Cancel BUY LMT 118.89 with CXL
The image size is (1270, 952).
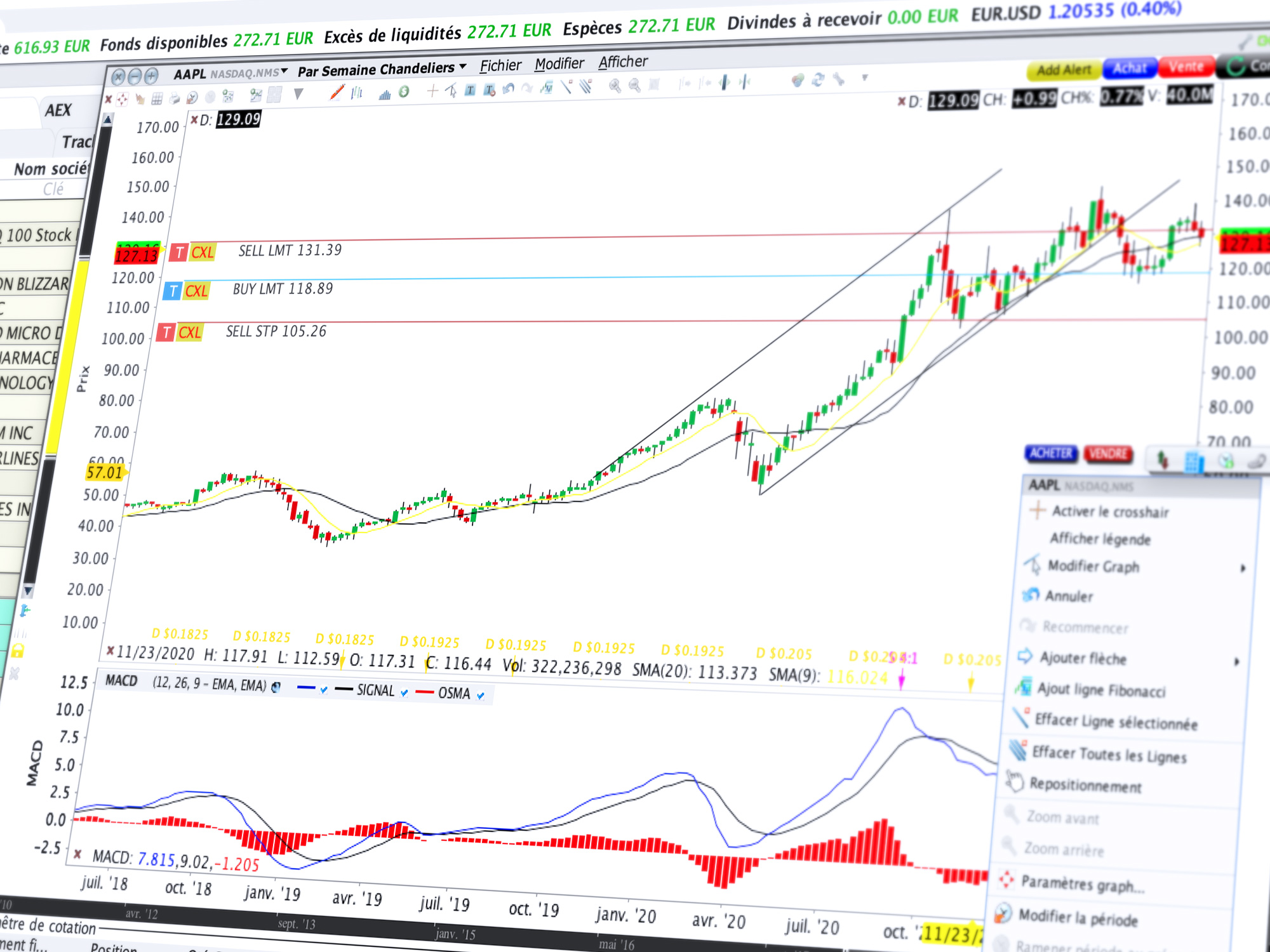pos(196,291)
